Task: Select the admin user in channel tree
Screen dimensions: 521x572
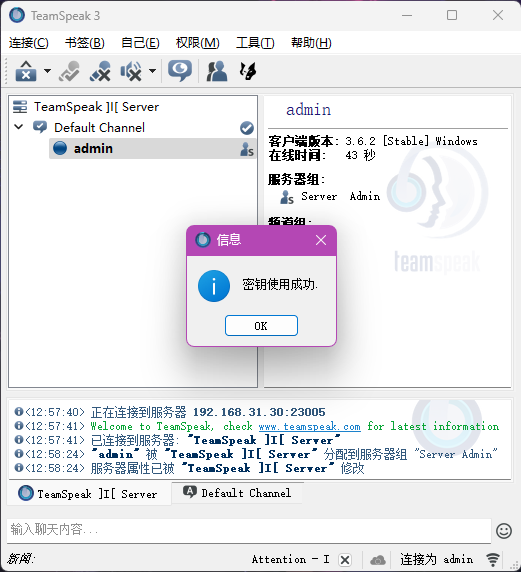Action: click(153, 148)
